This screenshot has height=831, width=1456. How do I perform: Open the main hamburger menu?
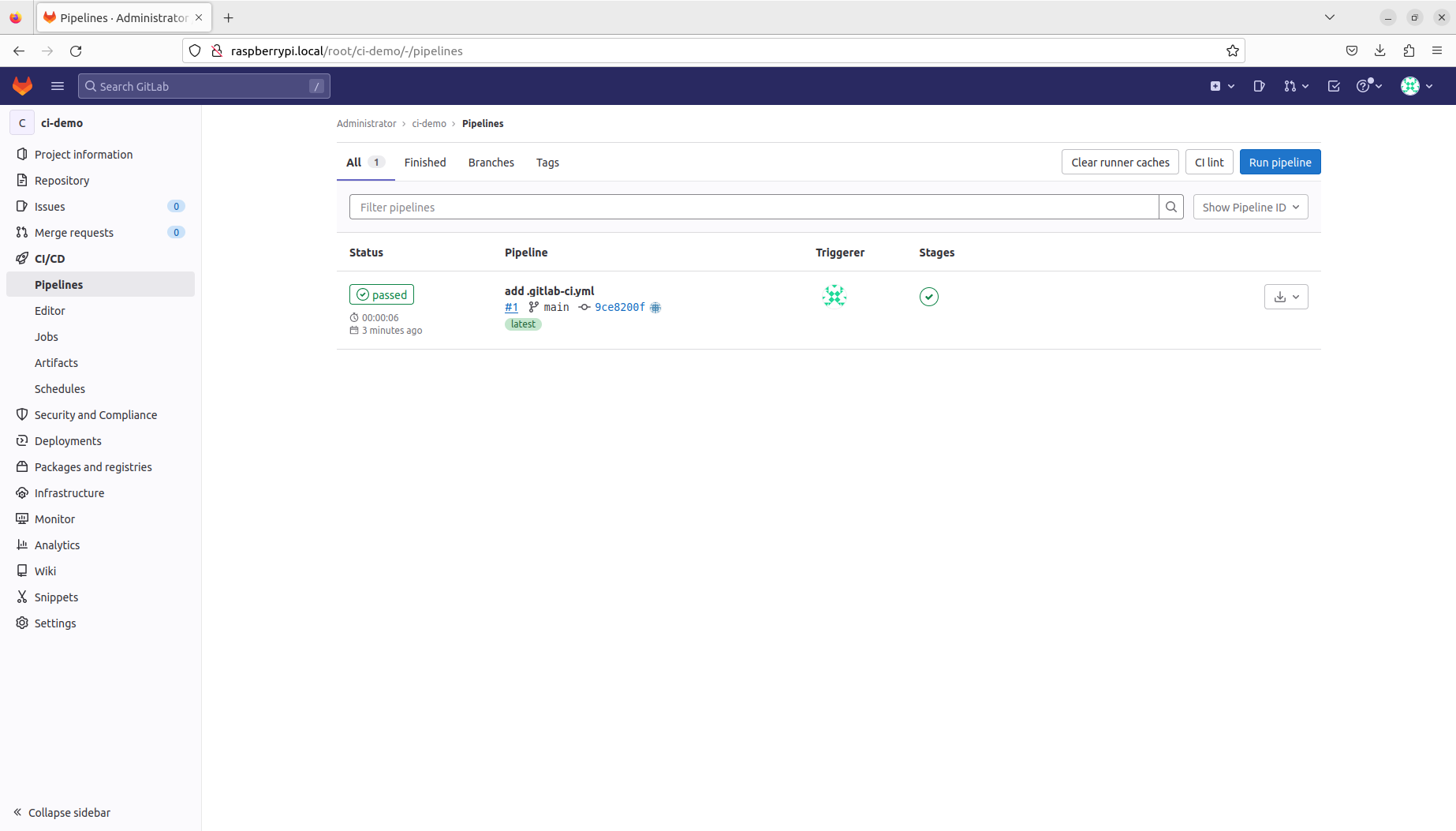tap(58, 86)
